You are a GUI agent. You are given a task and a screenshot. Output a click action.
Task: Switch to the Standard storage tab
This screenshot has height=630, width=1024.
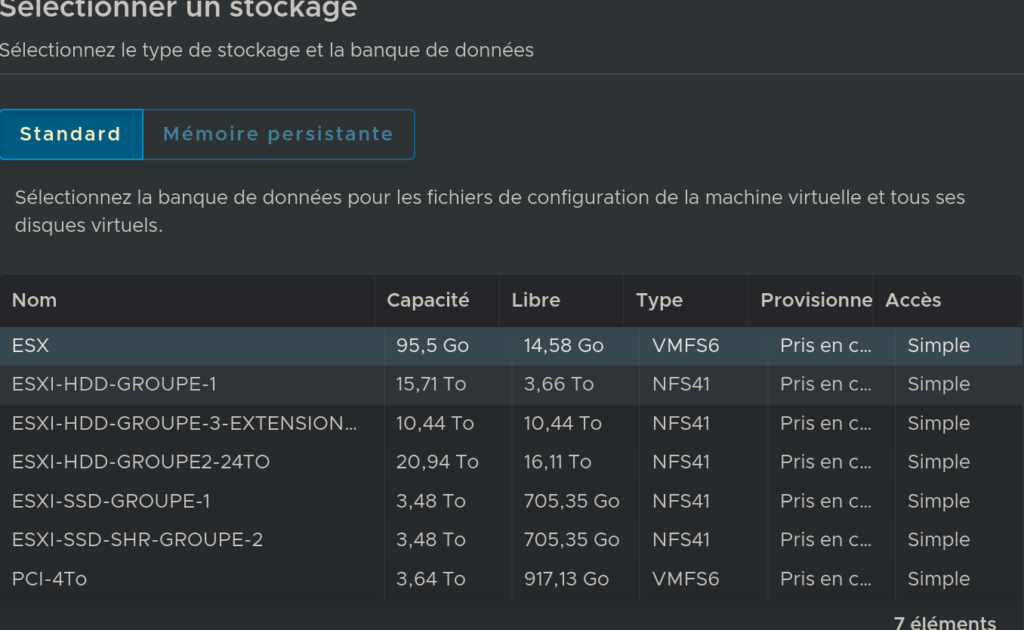[70, 134]
